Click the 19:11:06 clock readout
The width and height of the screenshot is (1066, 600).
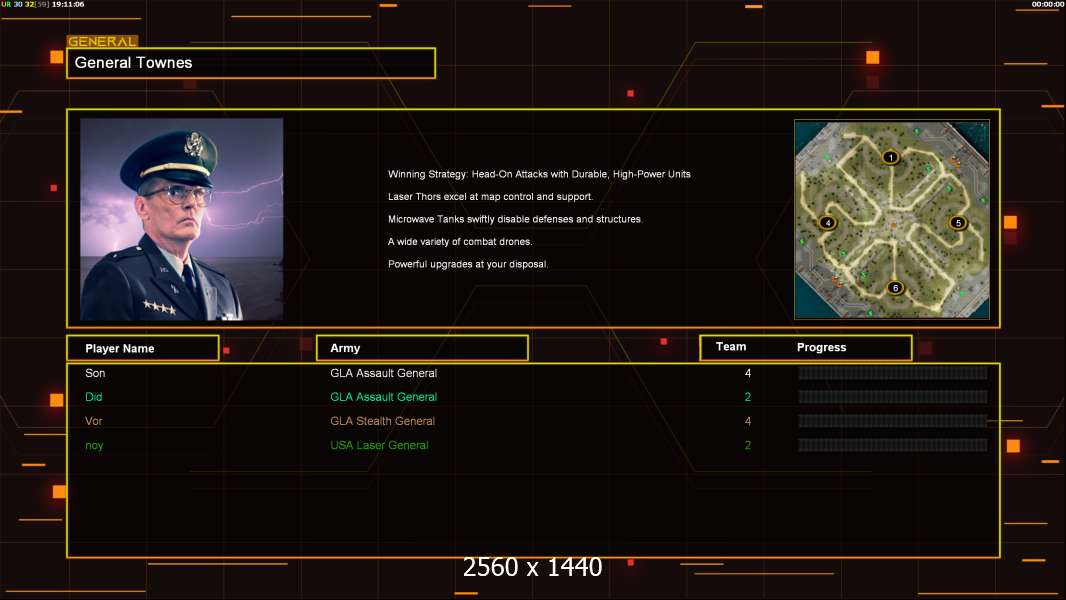pos(68,4)
